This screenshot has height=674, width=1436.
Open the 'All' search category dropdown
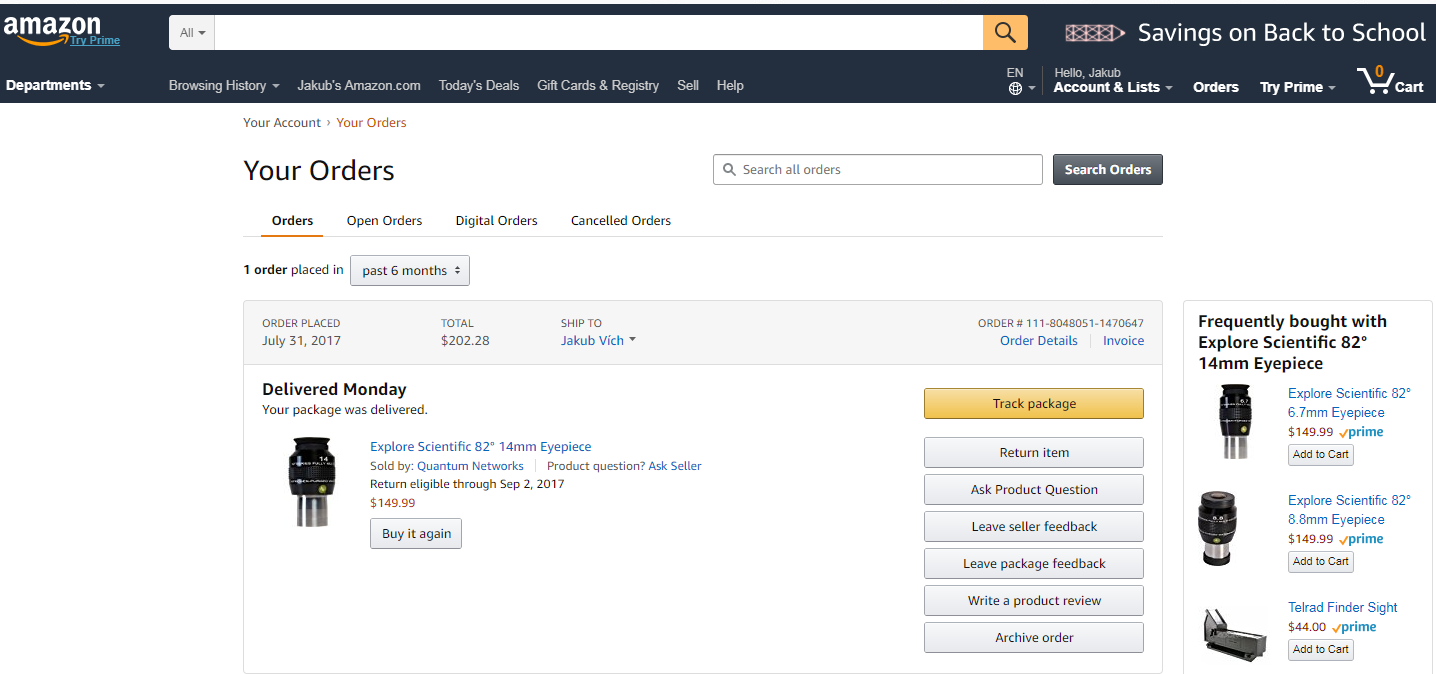(x=192, y=33)
